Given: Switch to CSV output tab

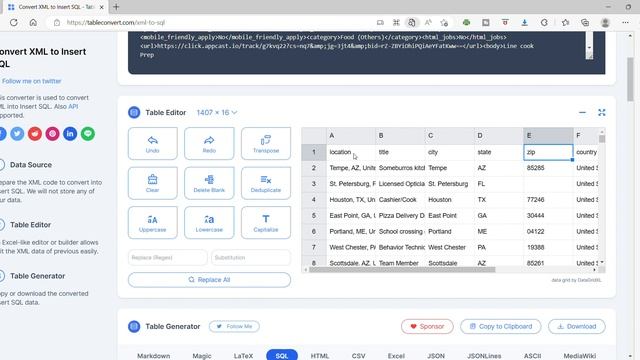Looking at the screenshot, I should click(358, 356).
